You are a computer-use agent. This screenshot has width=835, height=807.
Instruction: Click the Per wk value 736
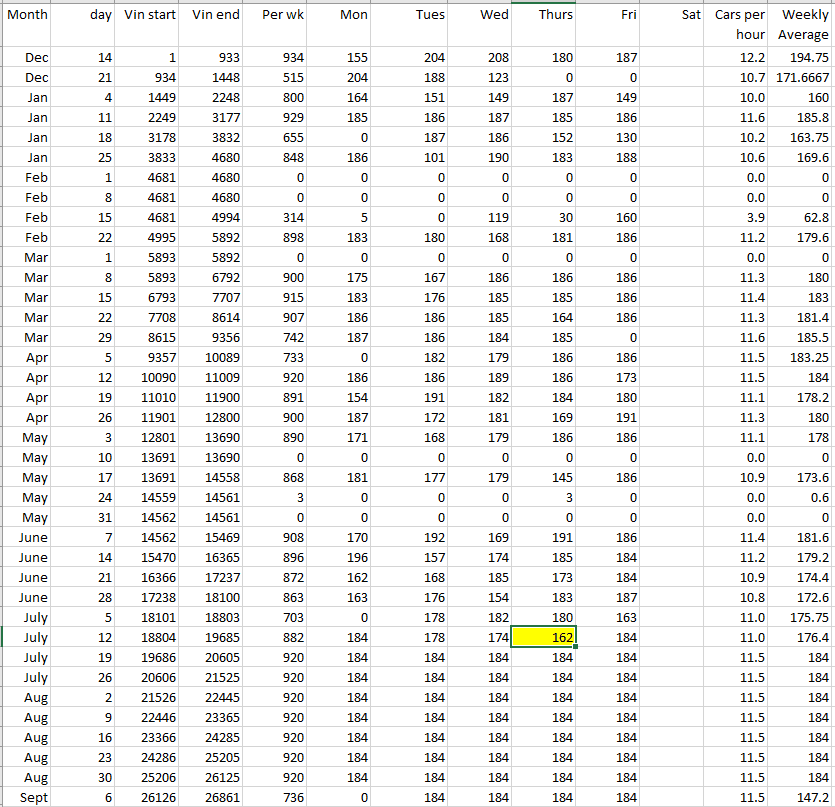(275, 796)
